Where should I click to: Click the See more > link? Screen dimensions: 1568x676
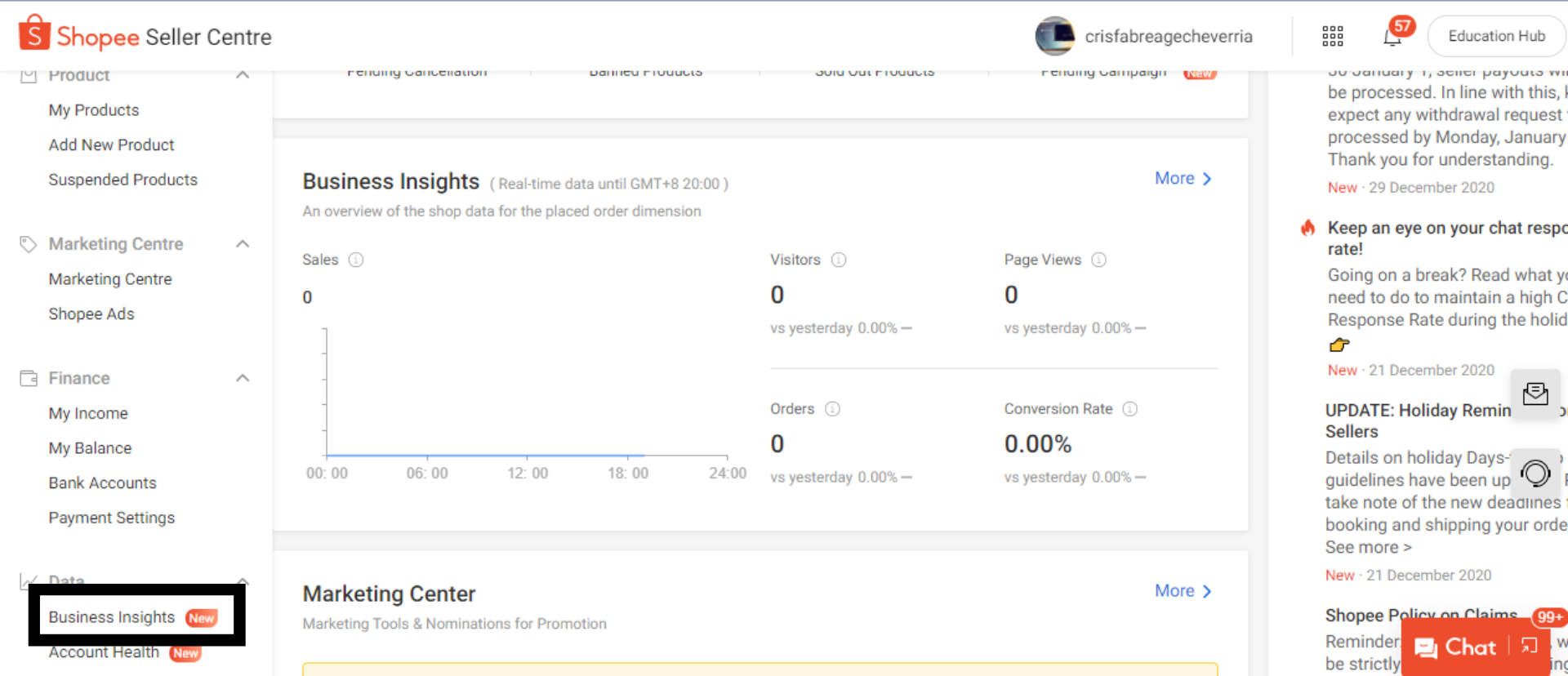pos(1369,548)
